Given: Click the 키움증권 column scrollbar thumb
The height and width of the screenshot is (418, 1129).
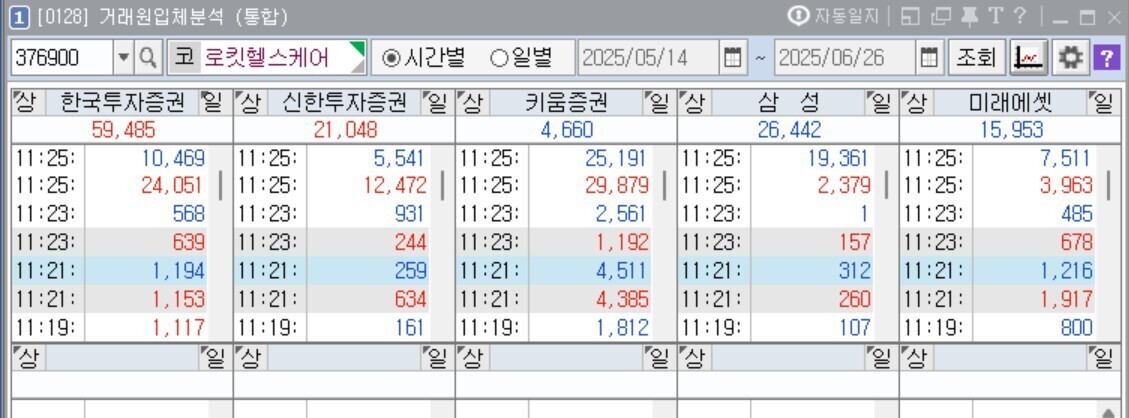Looking at the screenshot, I should click(664, 185).
